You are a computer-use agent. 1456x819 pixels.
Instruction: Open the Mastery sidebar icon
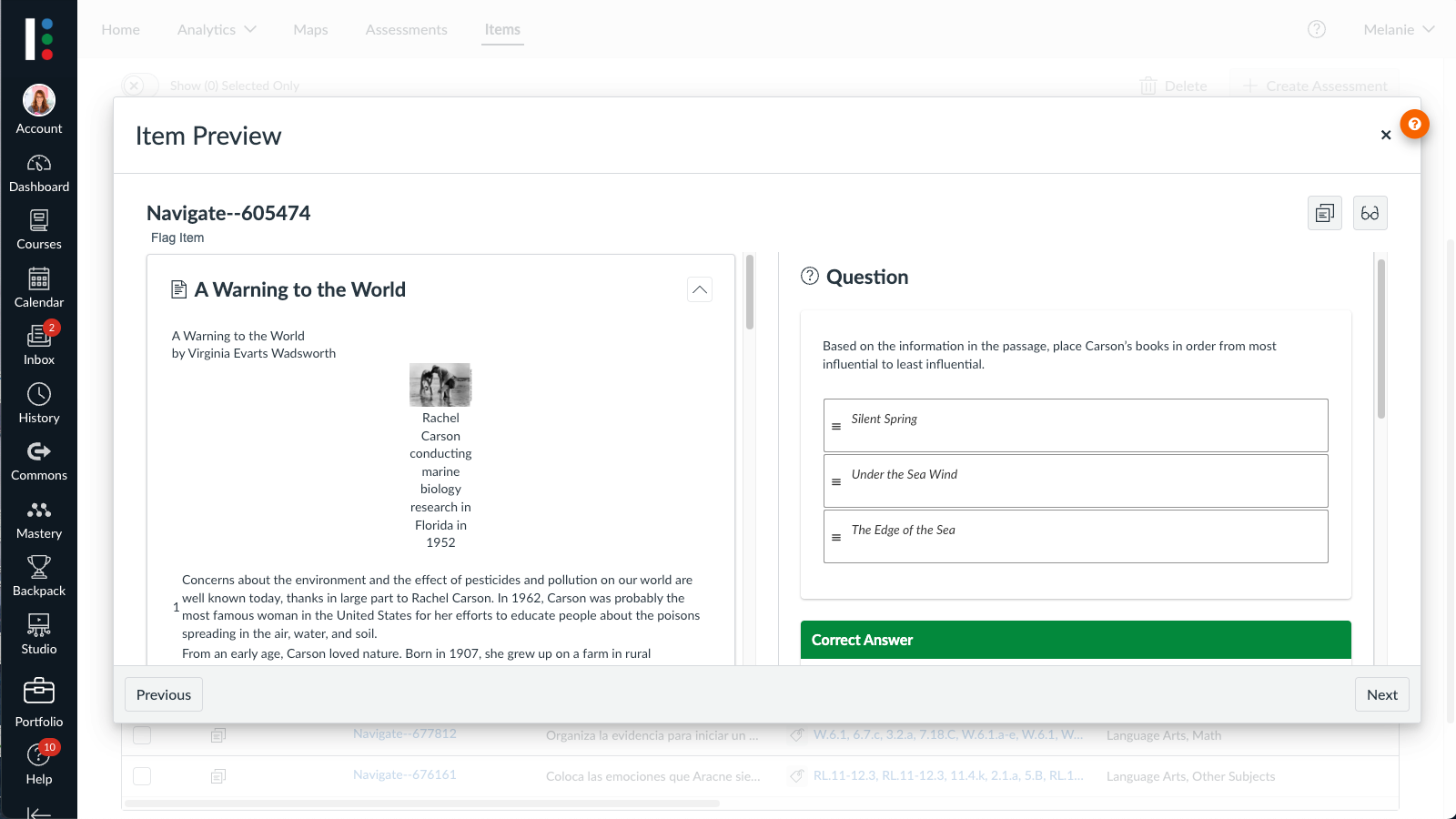coord(38,520)
